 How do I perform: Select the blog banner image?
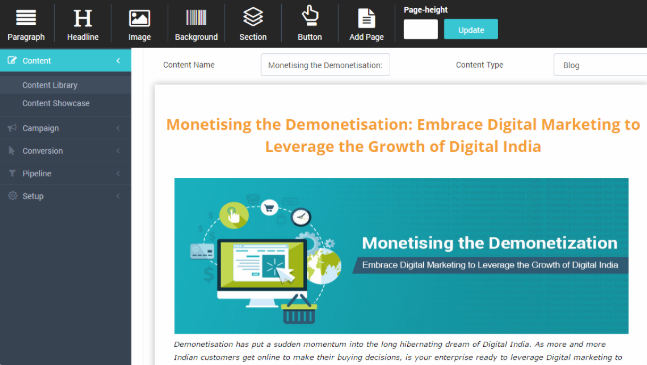tap(401, 256)
